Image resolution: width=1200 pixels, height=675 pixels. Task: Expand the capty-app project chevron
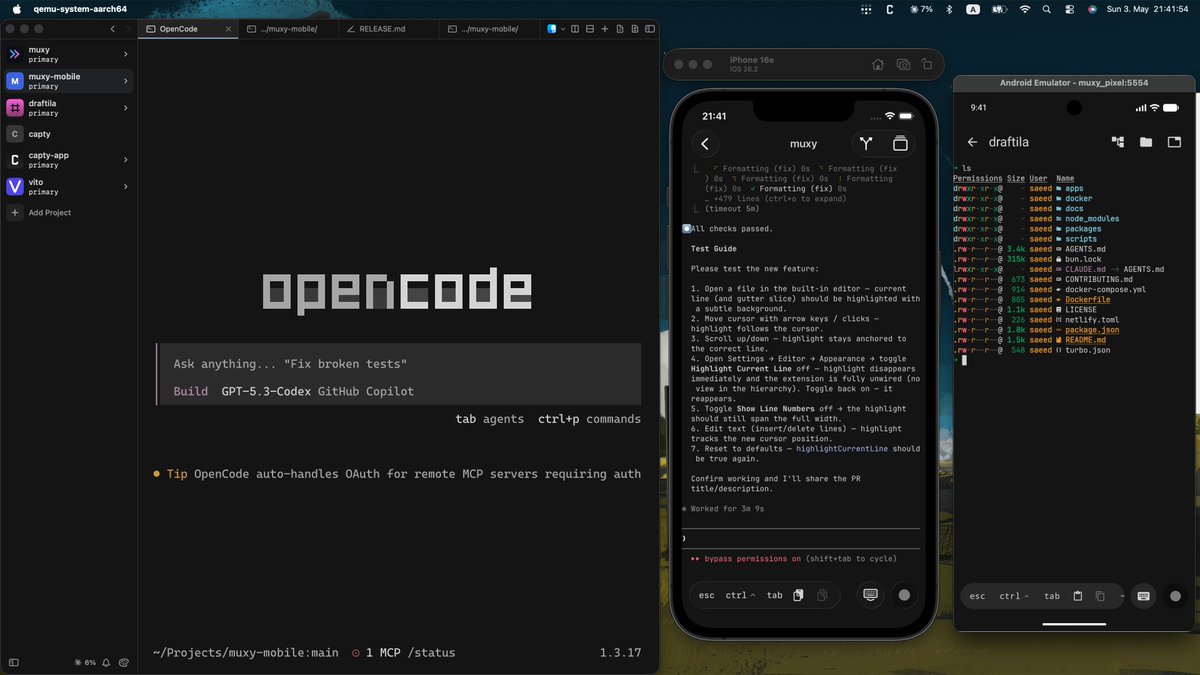pyautogui.click(x=125, y=160)
